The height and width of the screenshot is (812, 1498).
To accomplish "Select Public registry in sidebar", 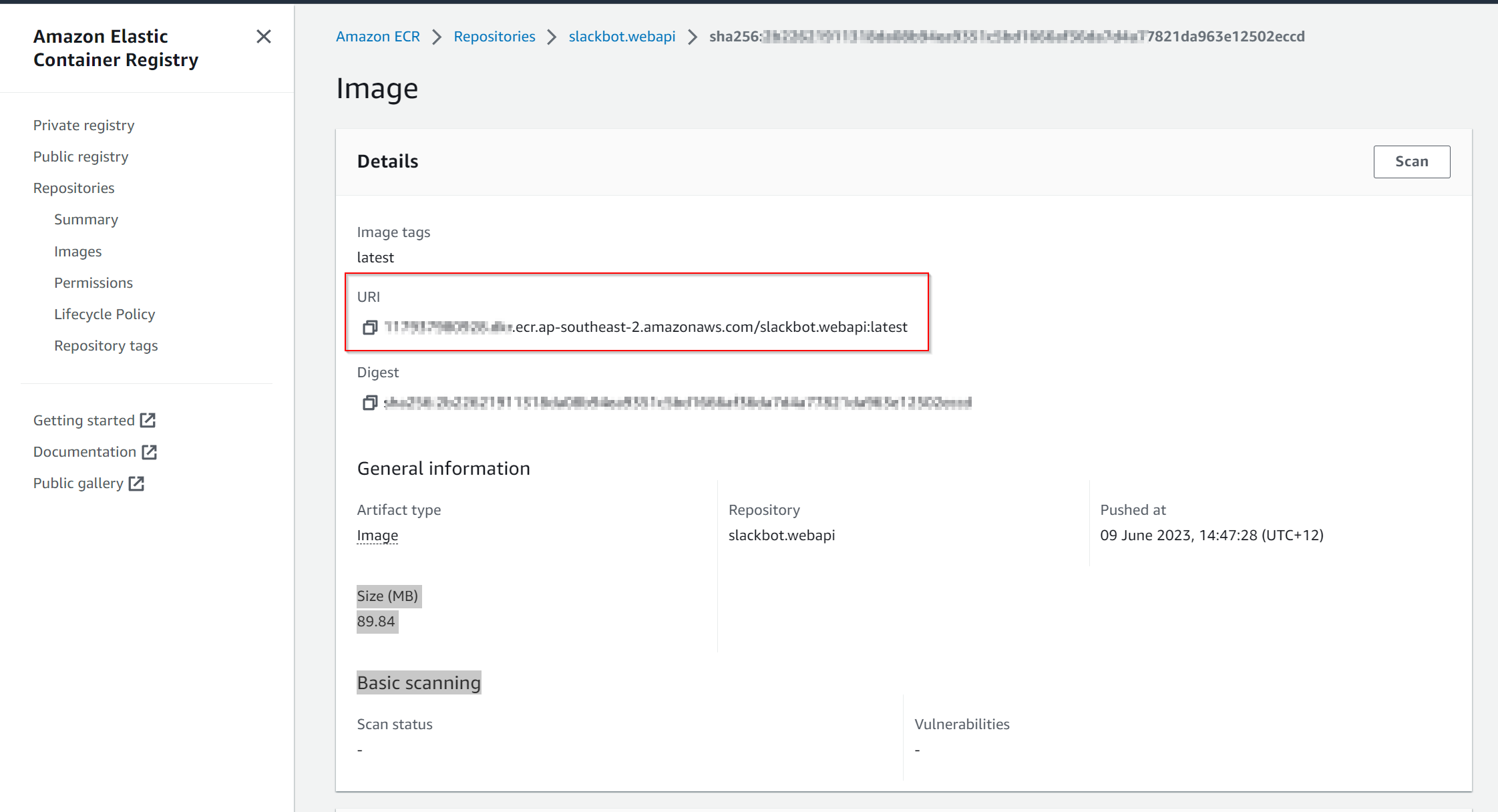I will 81,157.
